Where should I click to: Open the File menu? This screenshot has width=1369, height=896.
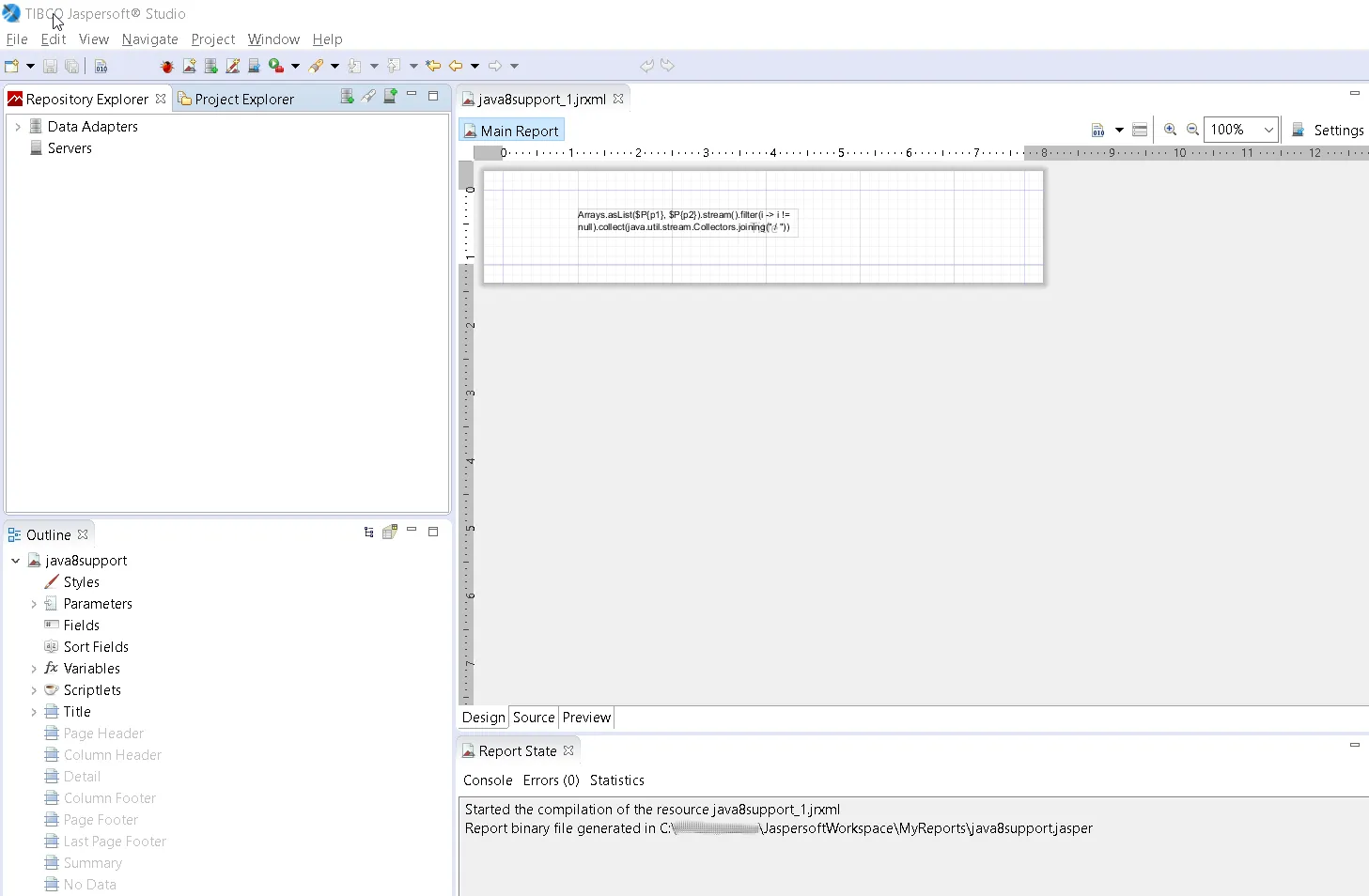pos(17,39)
